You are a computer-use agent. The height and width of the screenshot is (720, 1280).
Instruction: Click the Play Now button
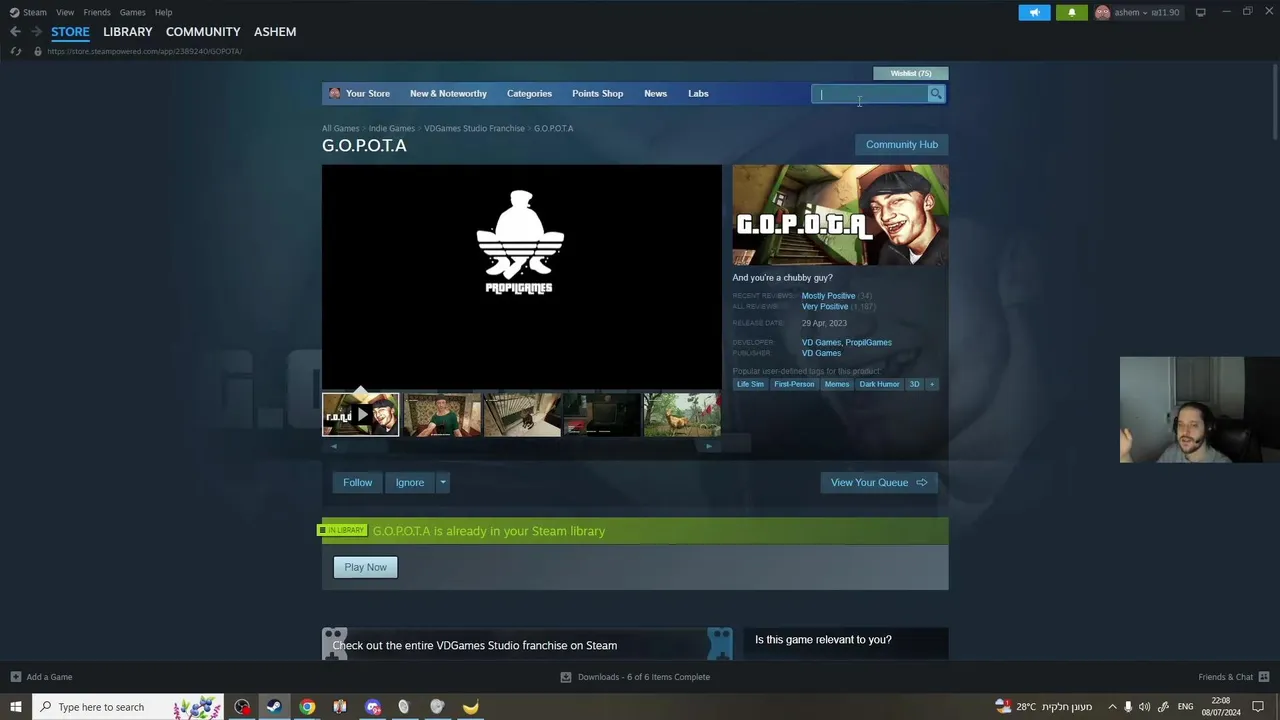(x=365, y=567)
